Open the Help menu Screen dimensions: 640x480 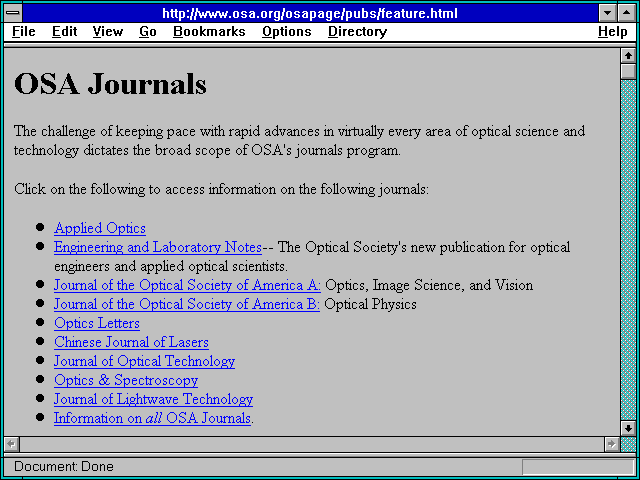613,32
